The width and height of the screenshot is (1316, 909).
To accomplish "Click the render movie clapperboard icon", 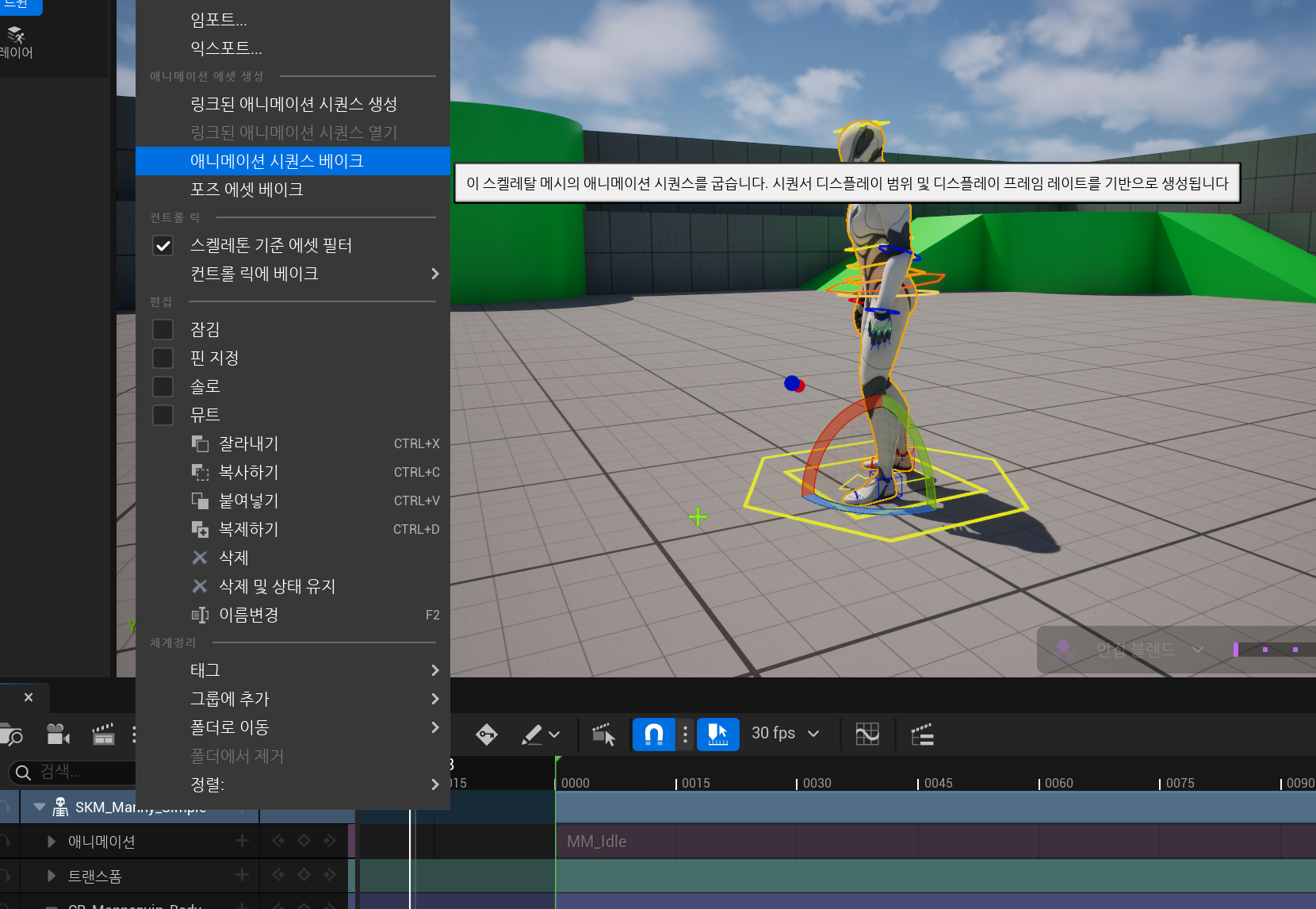I will [103, 734].
